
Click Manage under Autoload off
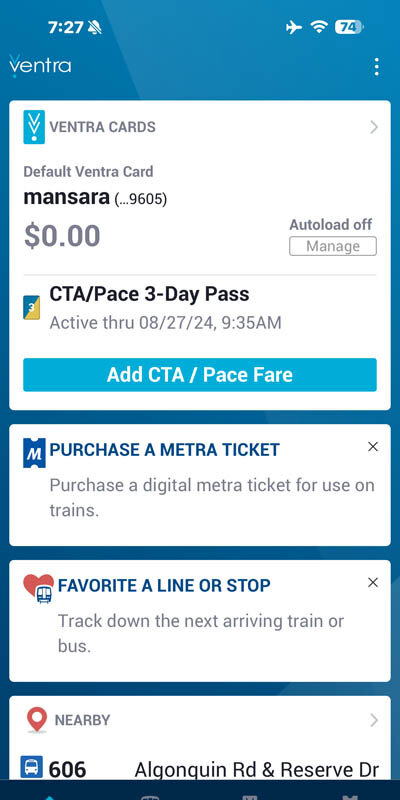[333, 246]
